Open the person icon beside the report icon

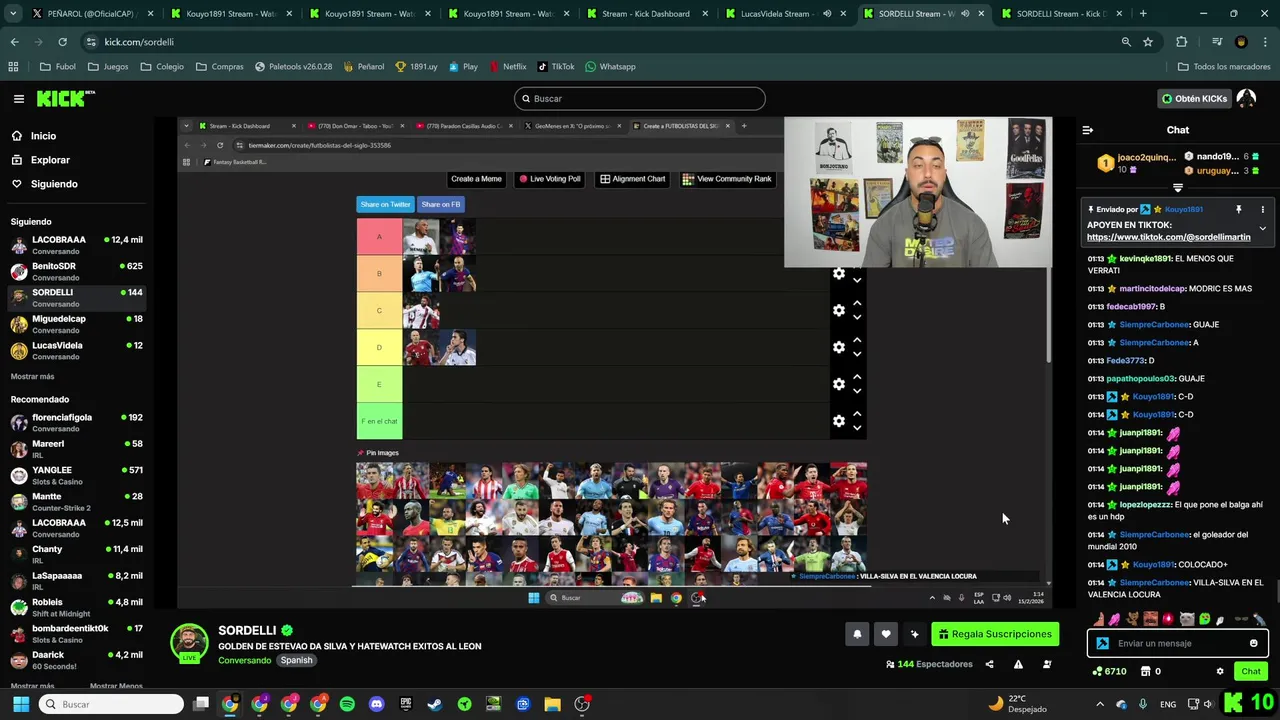(x=1047, y=664)
